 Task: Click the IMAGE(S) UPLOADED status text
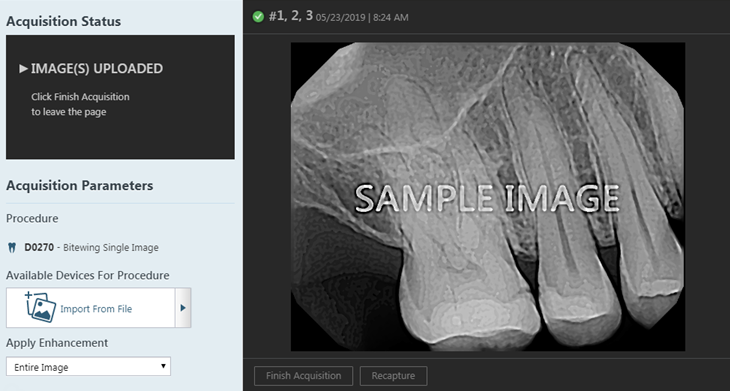pyautogui.click(x=97, y=69)
